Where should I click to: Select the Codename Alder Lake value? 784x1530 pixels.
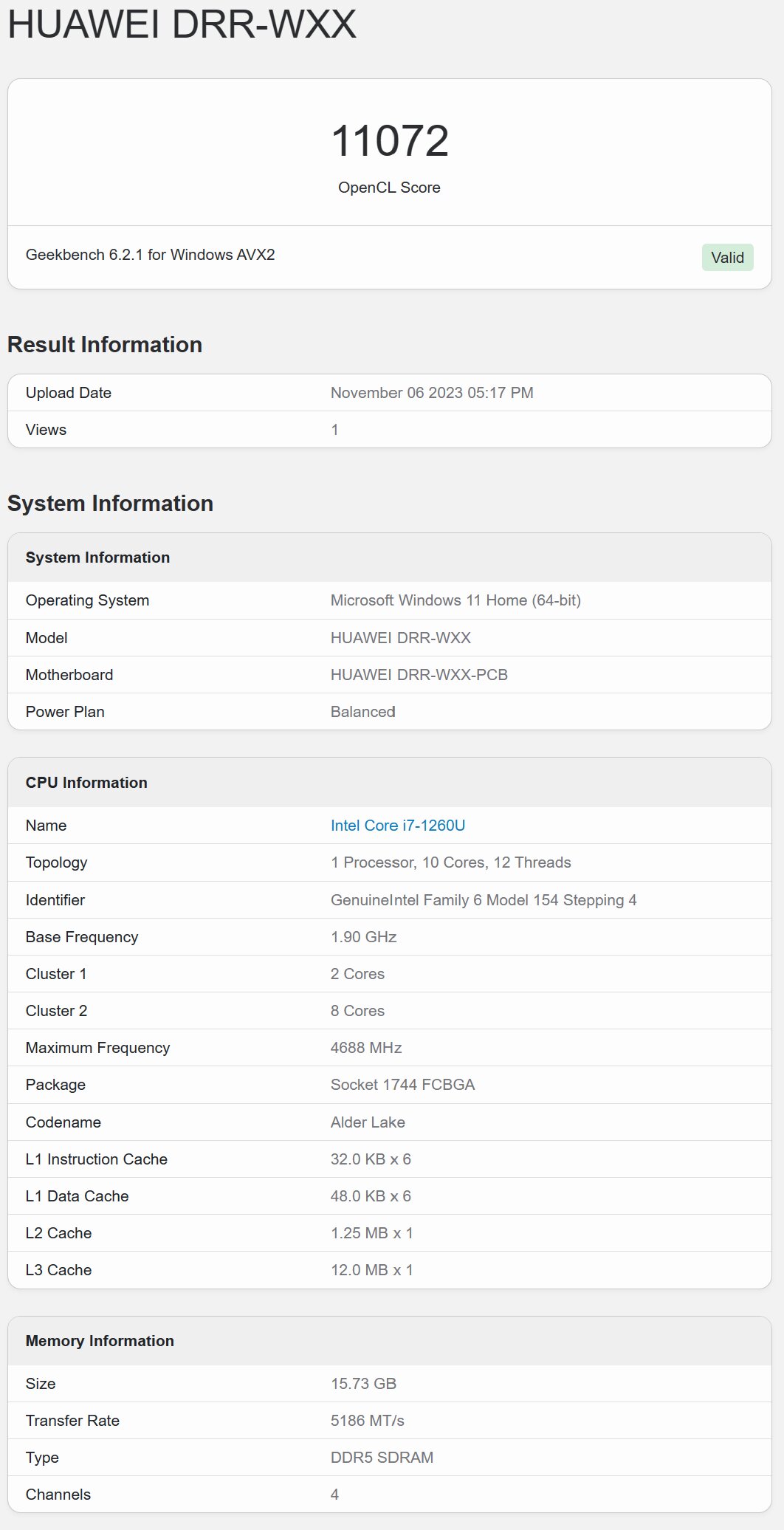coord(368,1122)
